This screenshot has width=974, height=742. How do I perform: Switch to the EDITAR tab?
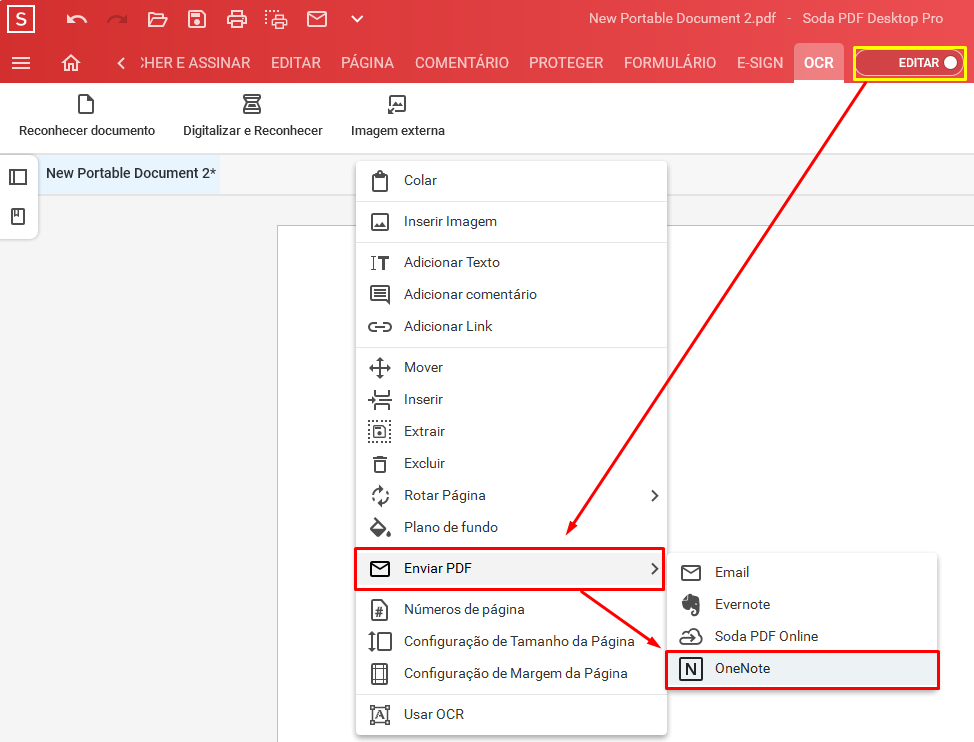coord(296,63)
